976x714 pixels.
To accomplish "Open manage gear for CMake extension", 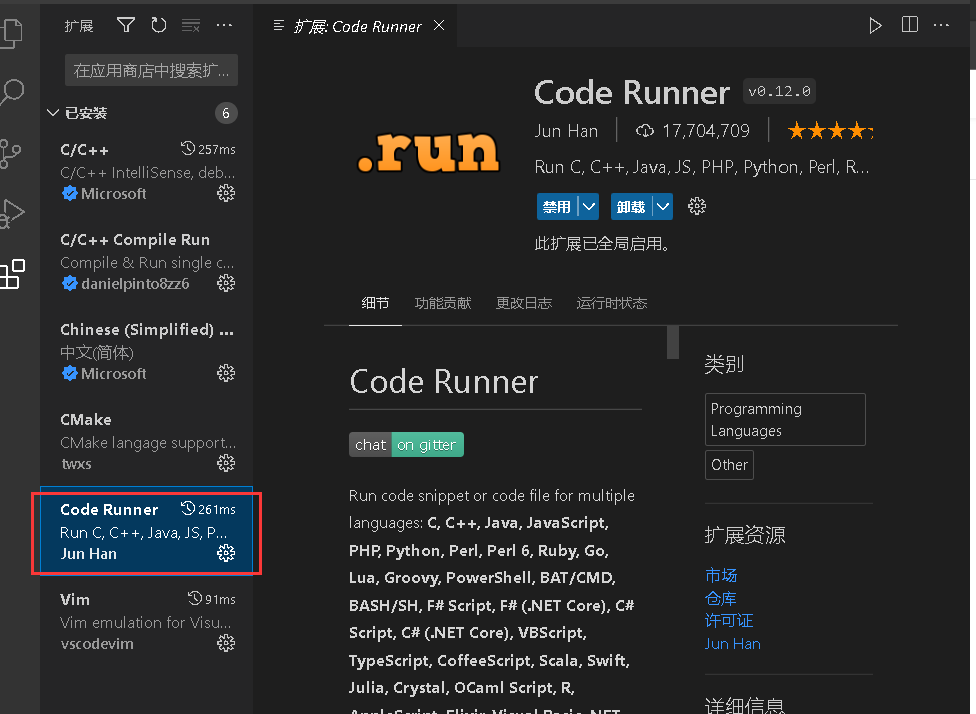I will pos(225,463).
